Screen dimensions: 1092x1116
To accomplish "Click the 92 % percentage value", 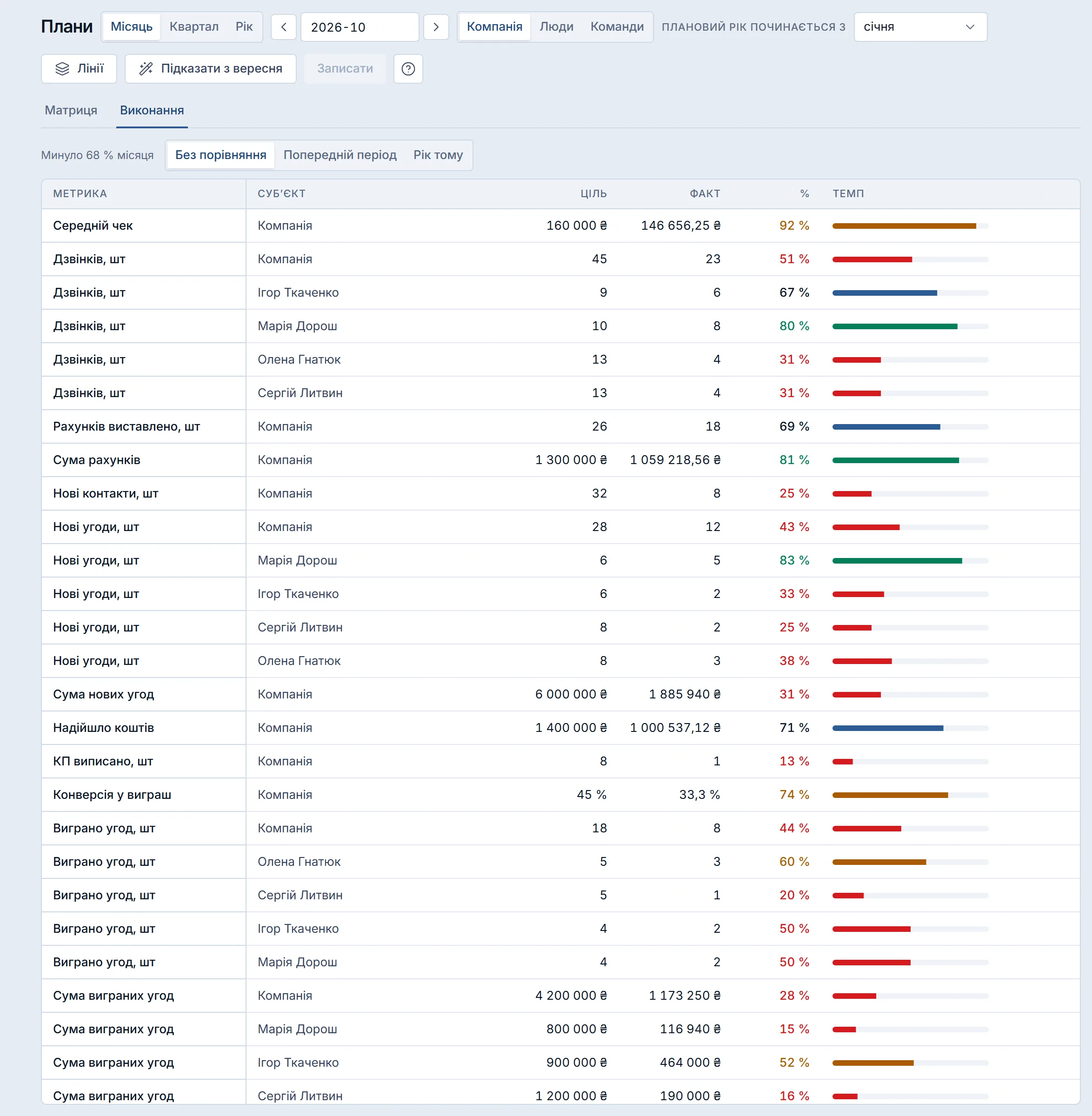I will tap(794, 226).
